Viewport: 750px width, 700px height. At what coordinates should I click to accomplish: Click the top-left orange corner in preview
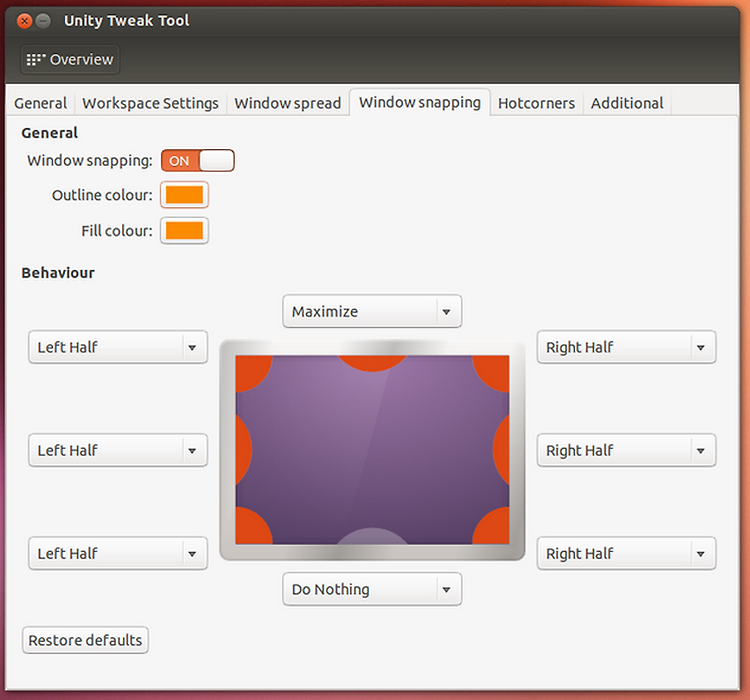point(251,370)
